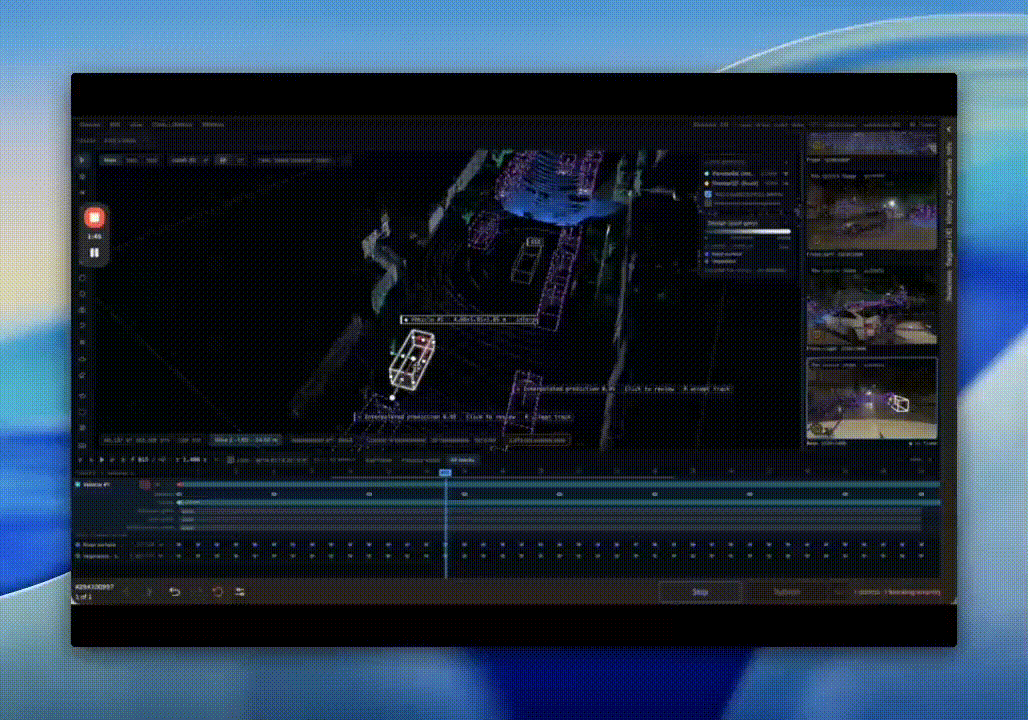
Task: Open the first menu in the top menu bar
Action: [x=90, y=125]
